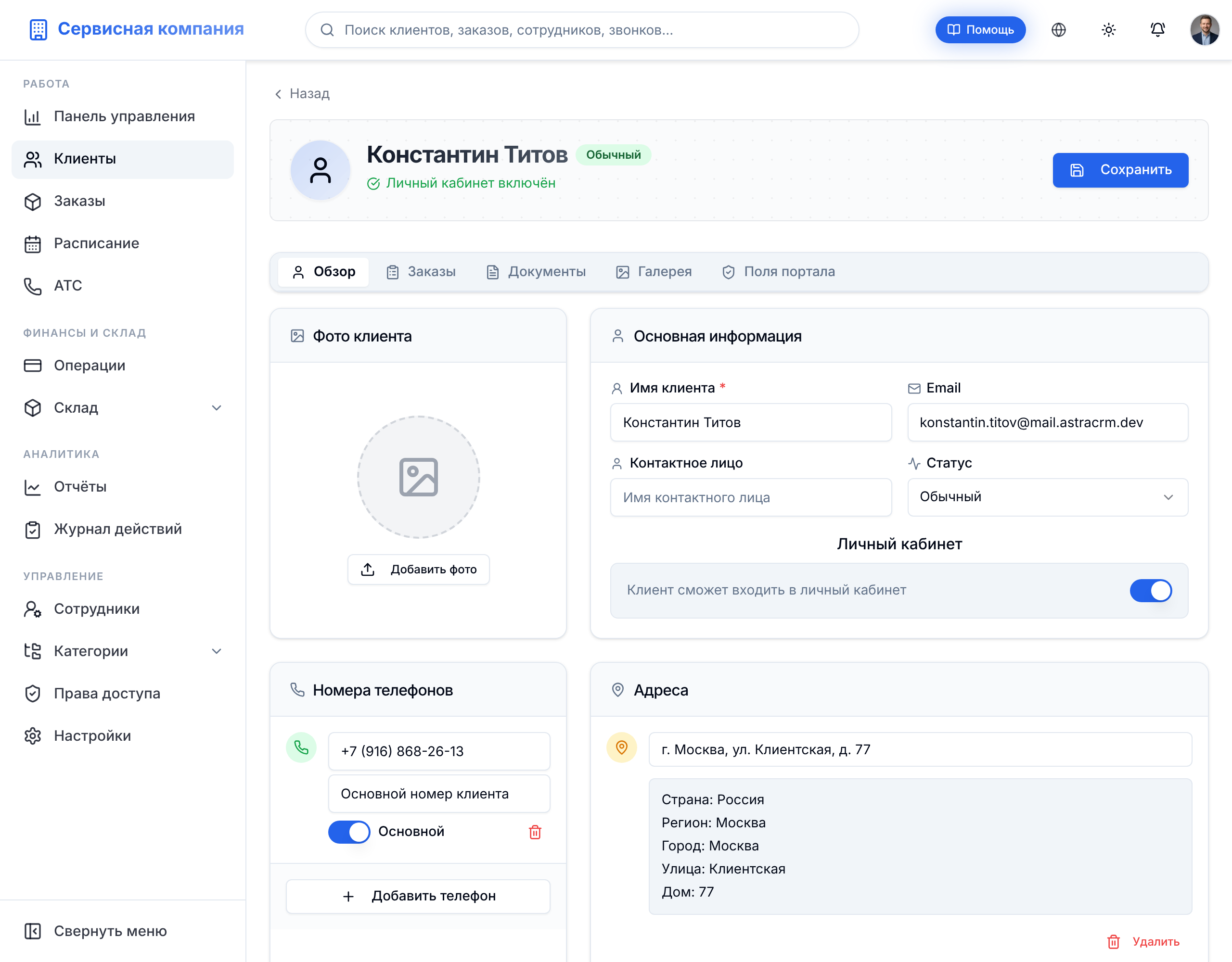Click the yellow address pin icon
Image resolution: width=1232 pixels, height=962 pixels.
click(x=622, y=748)
